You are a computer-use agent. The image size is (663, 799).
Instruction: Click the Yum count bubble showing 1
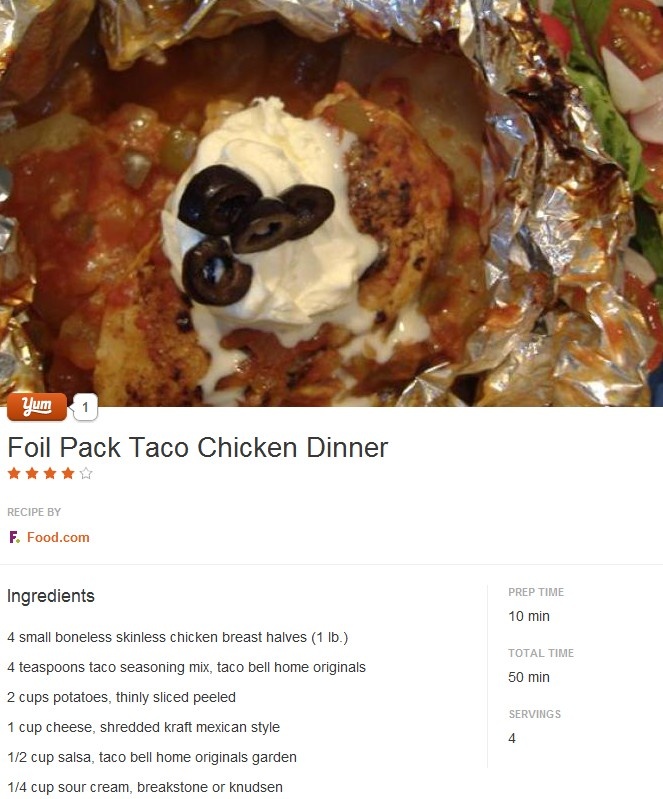click(85, 407)
